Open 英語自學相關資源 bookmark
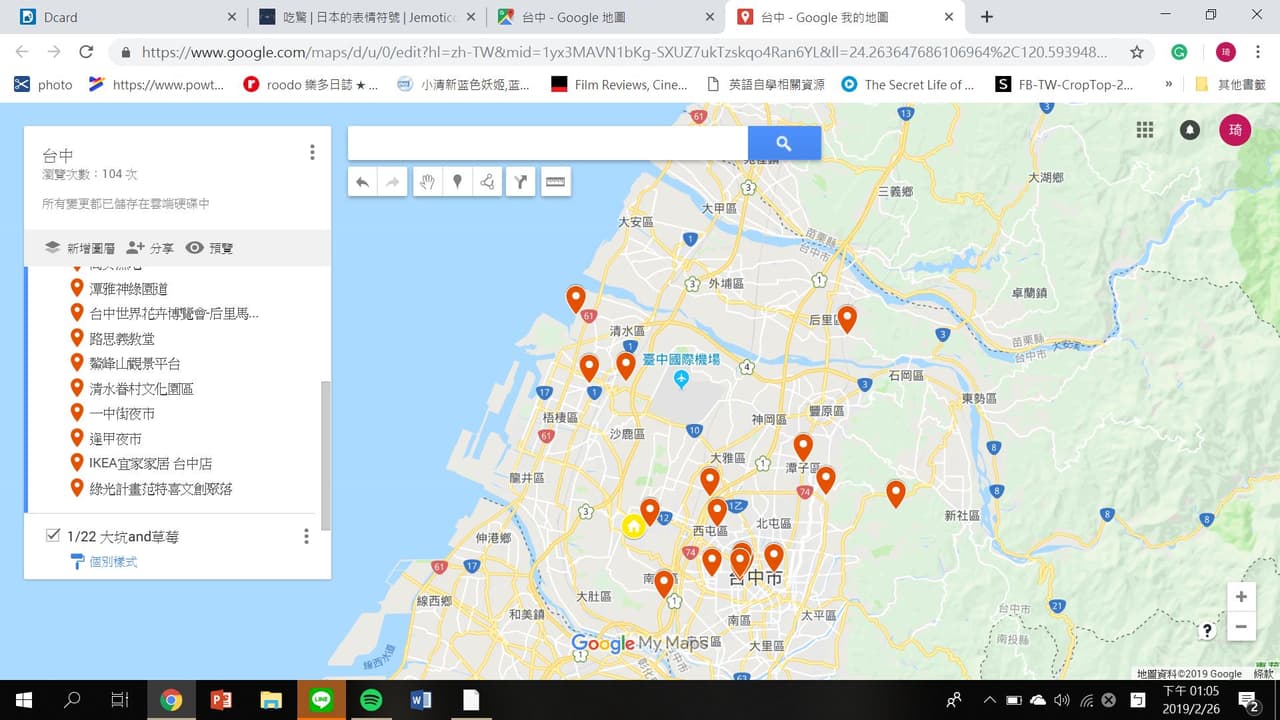 [766, 85]
